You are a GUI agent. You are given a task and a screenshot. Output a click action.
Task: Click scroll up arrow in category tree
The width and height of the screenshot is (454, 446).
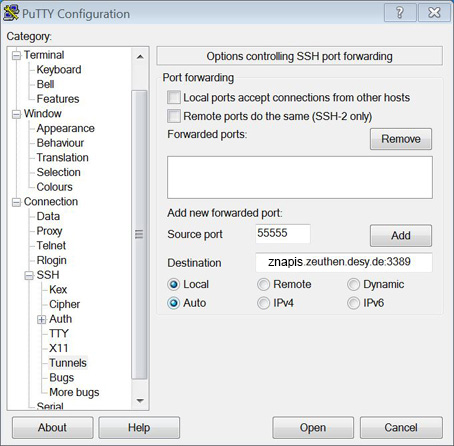(x=140, y=57)
